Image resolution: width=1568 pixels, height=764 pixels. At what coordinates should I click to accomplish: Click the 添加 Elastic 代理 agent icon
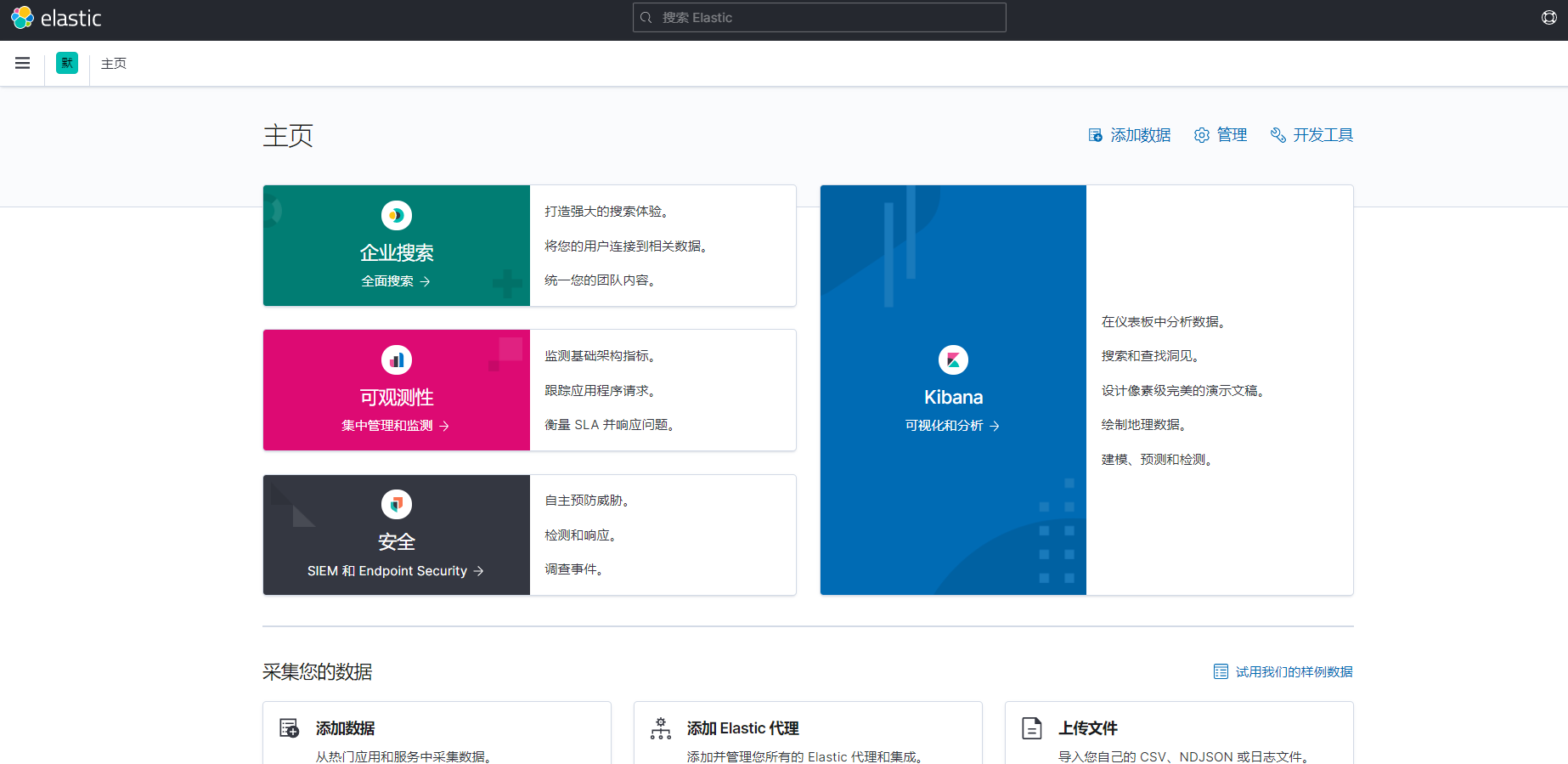661,728
